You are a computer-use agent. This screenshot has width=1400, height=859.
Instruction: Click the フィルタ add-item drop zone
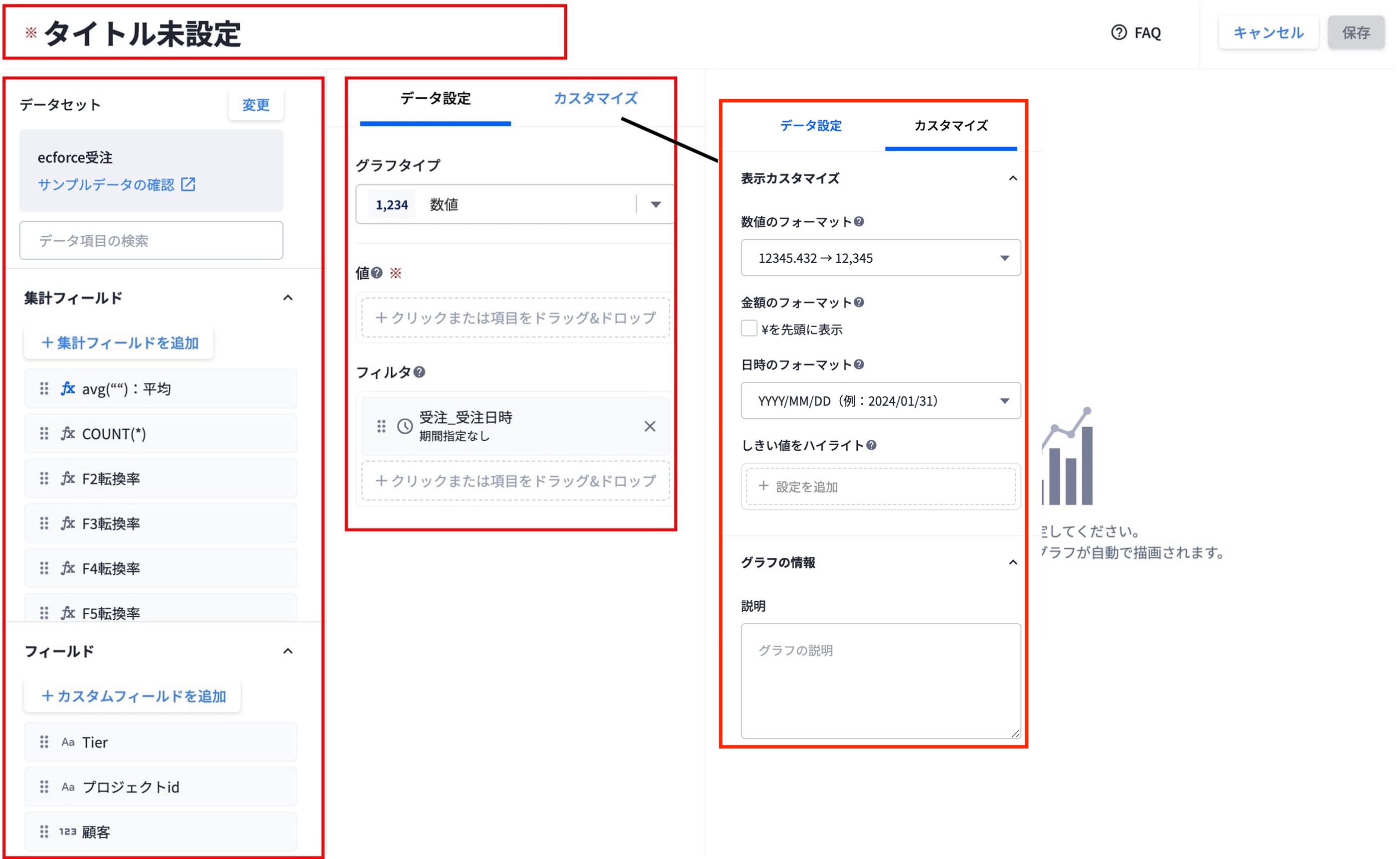click(515, 481)
